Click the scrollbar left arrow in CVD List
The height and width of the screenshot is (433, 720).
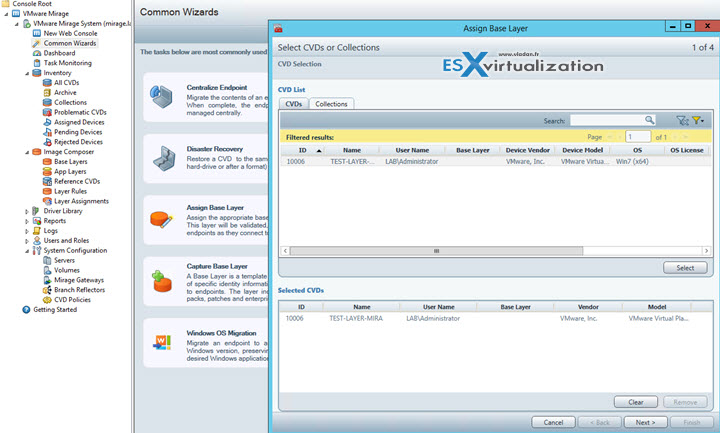coord(285,251)
